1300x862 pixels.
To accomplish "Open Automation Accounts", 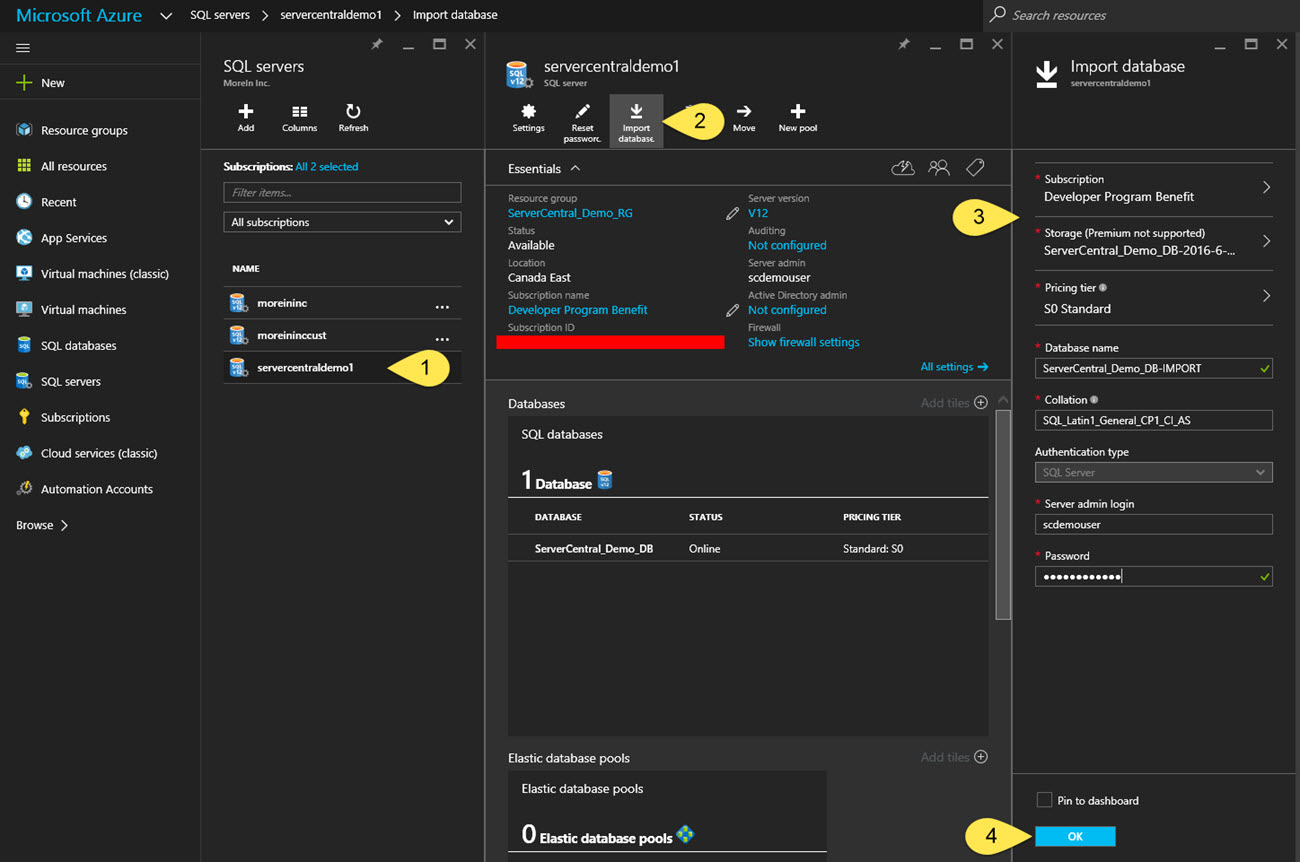I will 85,489.
